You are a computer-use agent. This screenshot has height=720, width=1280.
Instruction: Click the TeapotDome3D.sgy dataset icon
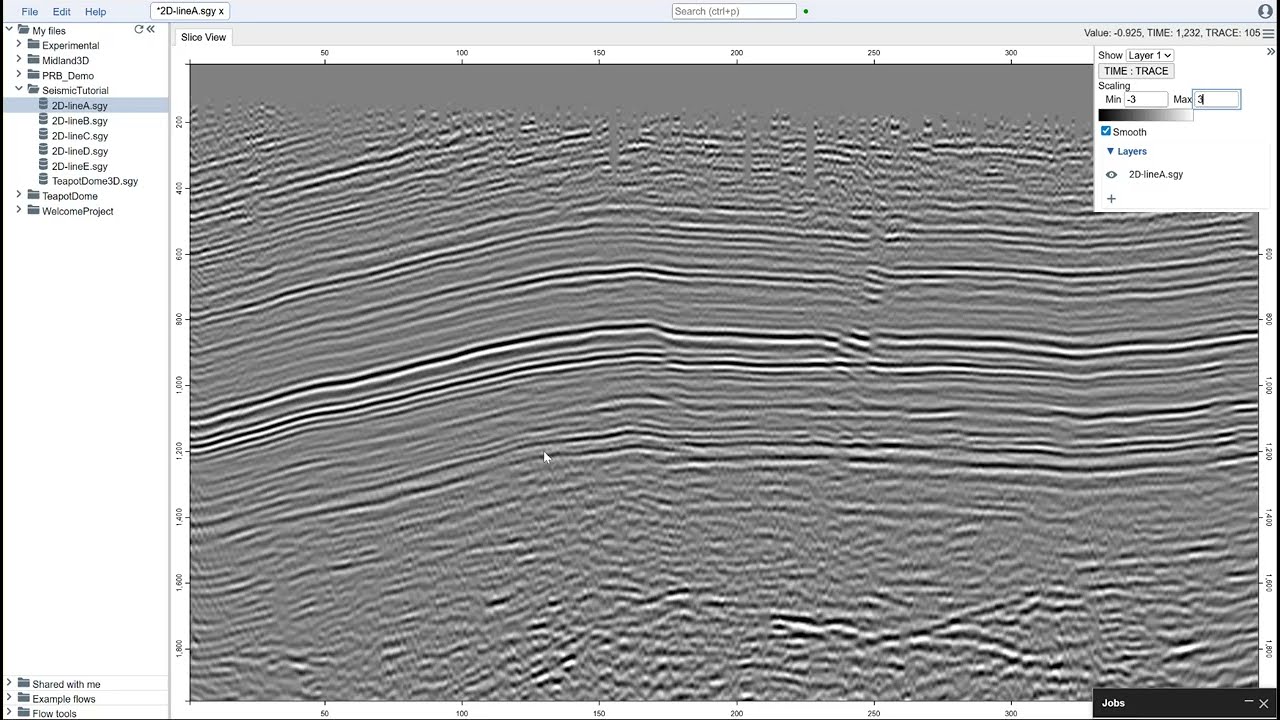point(43,180)
